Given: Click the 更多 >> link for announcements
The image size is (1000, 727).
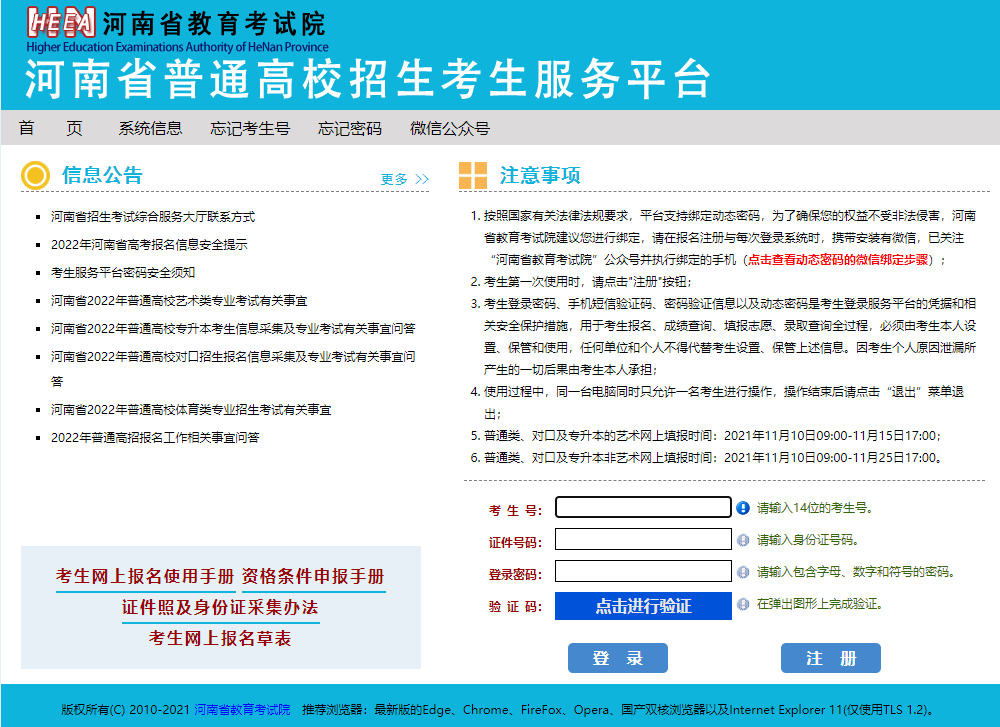Looking at the screenshot, I should click(x=404, y=179).
